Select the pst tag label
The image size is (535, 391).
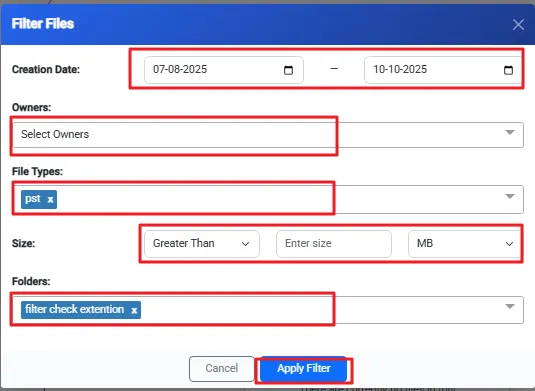point(33,199)
